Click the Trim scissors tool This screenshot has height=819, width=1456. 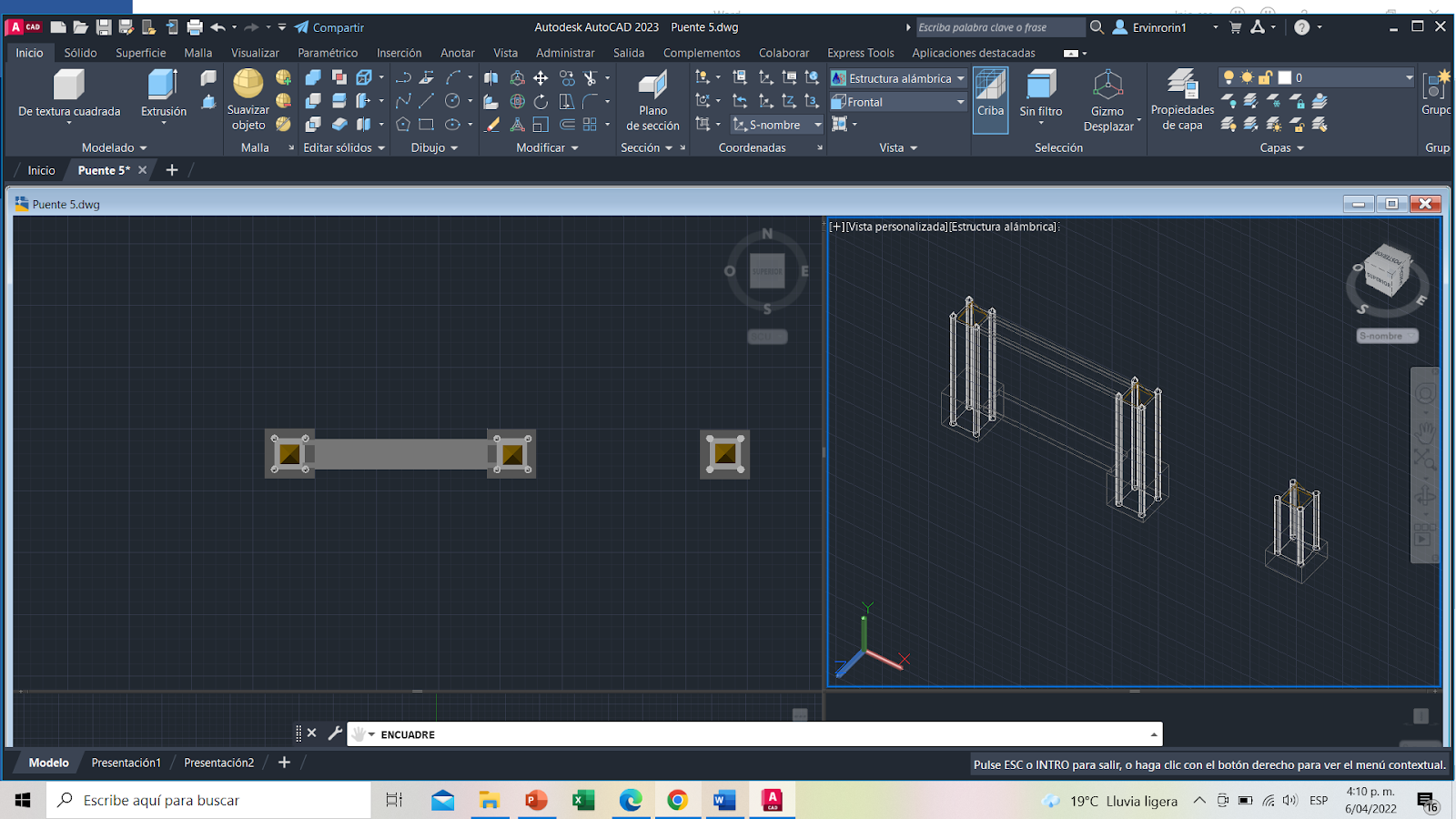pos(591,77)
